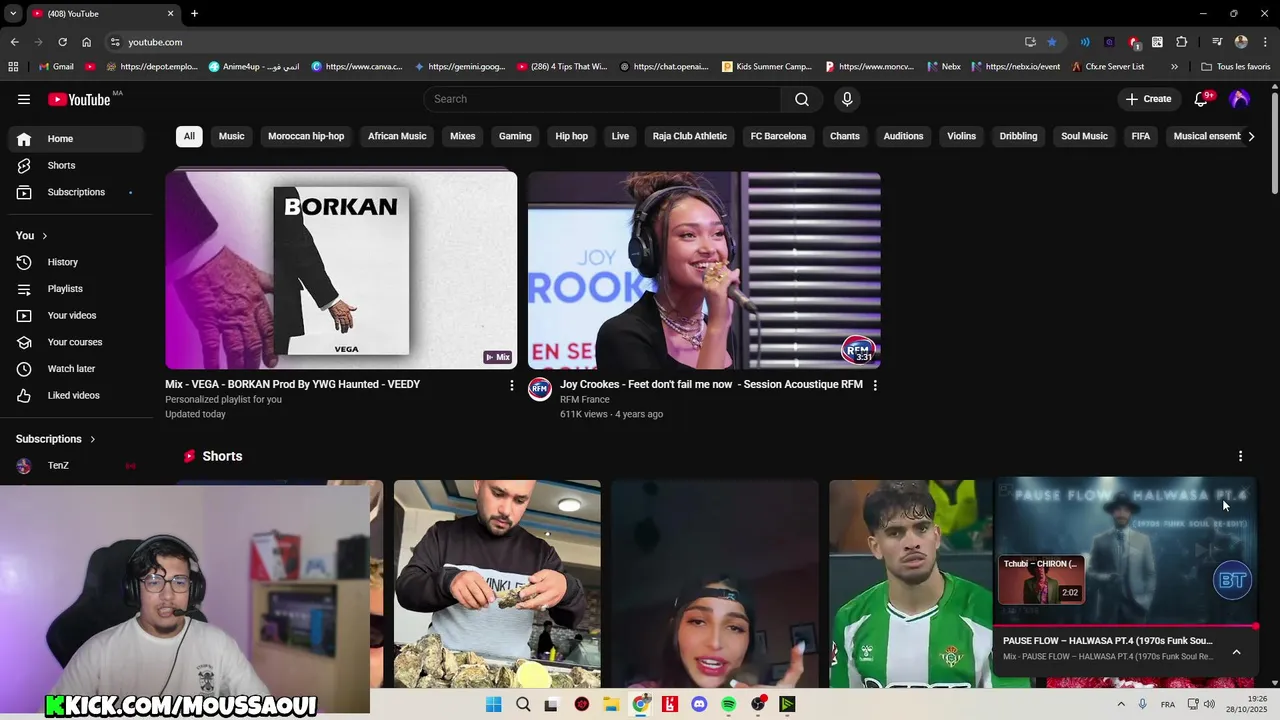Select the FC Barcelona filter chip

778,136
